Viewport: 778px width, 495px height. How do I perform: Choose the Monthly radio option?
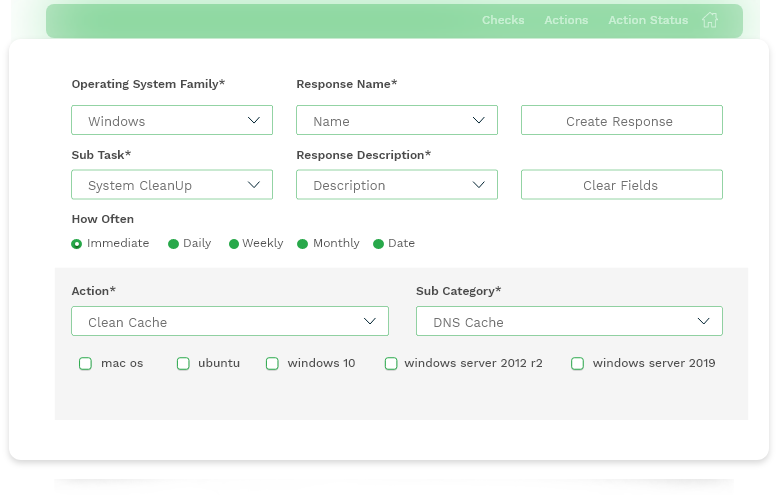coord(302,244)
